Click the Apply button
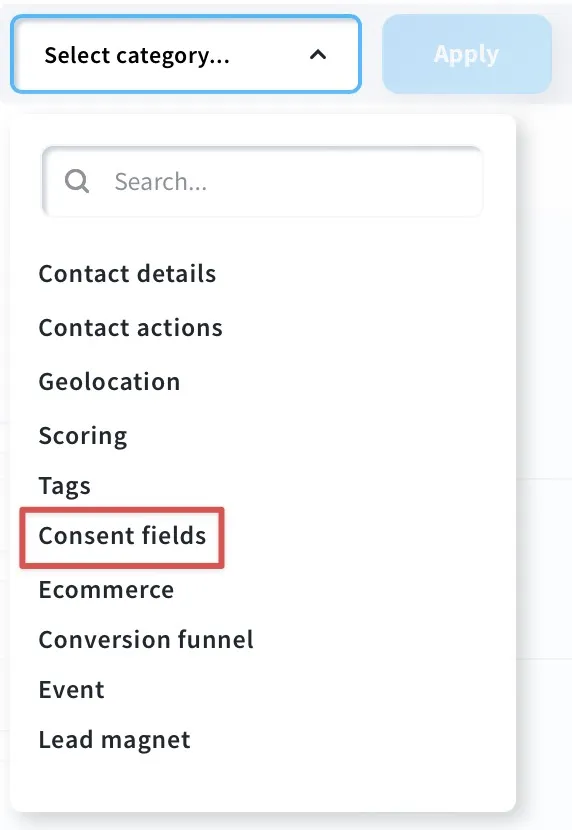Image resolution: width=572 pixels, height=830 pixels. 467,54
